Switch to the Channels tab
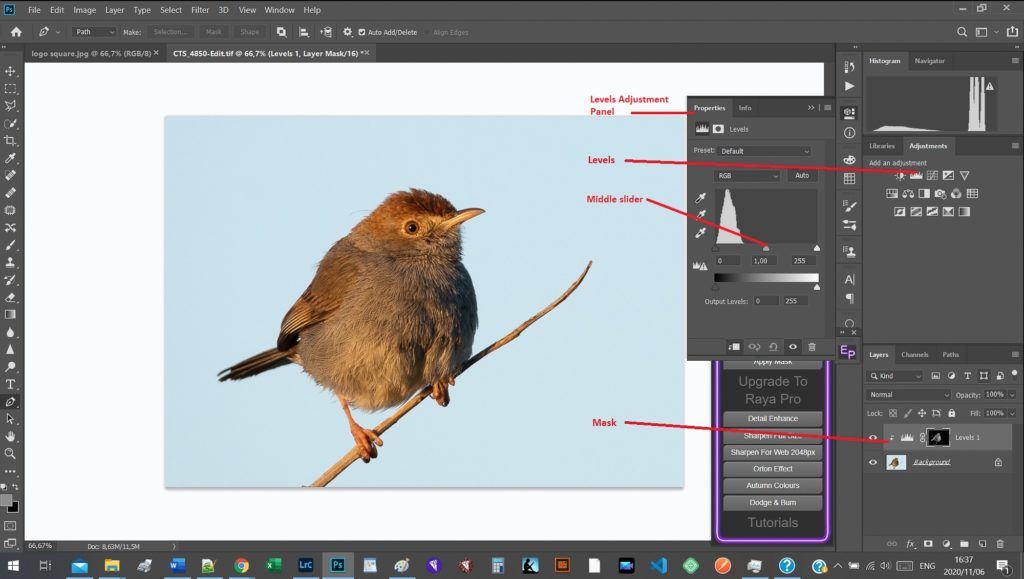The image size is (1024, 579). coord(914,355)
